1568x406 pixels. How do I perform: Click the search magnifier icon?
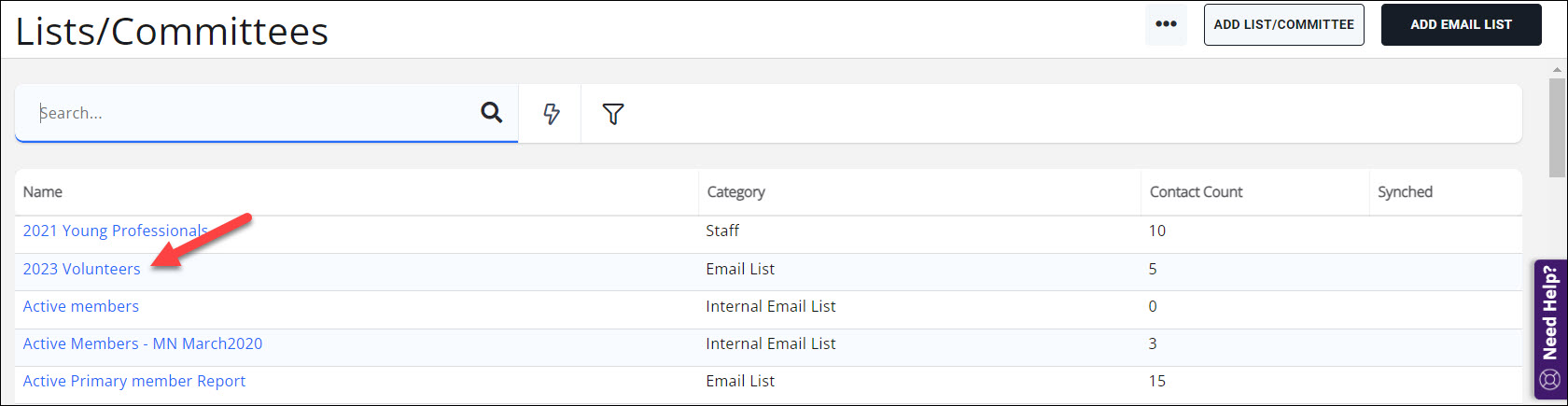(491, 113)
